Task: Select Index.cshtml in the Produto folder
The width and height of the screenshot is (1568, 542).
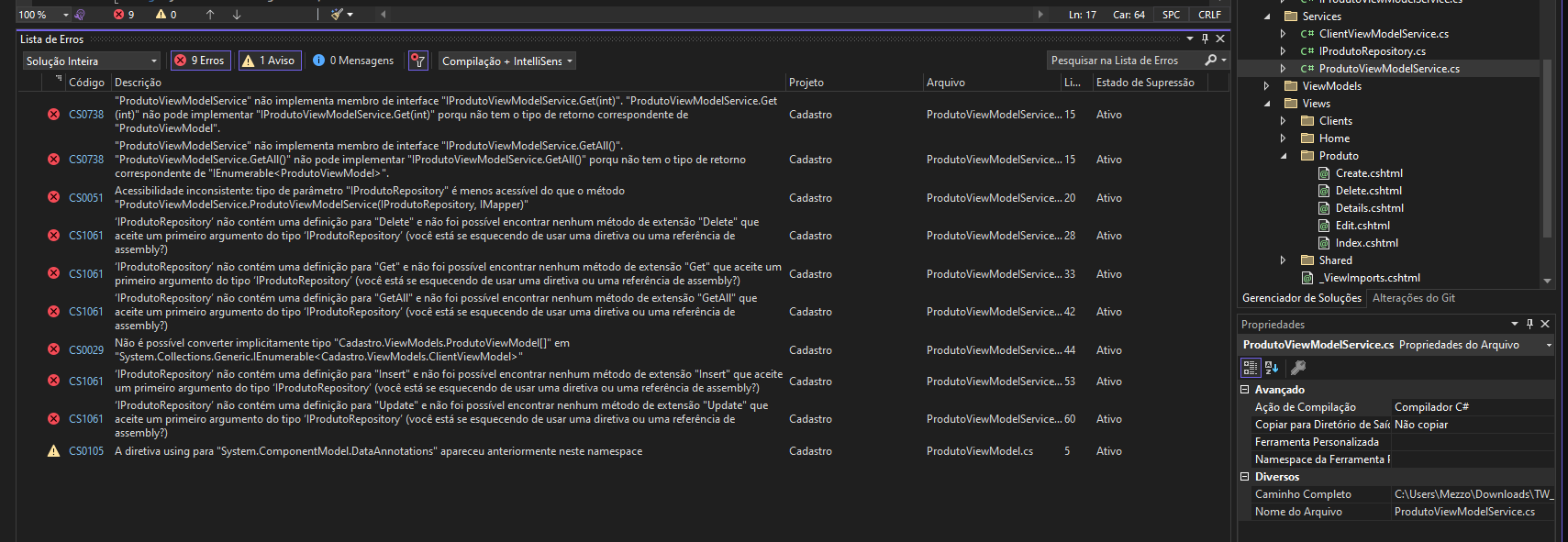Action: (1366, 242)
